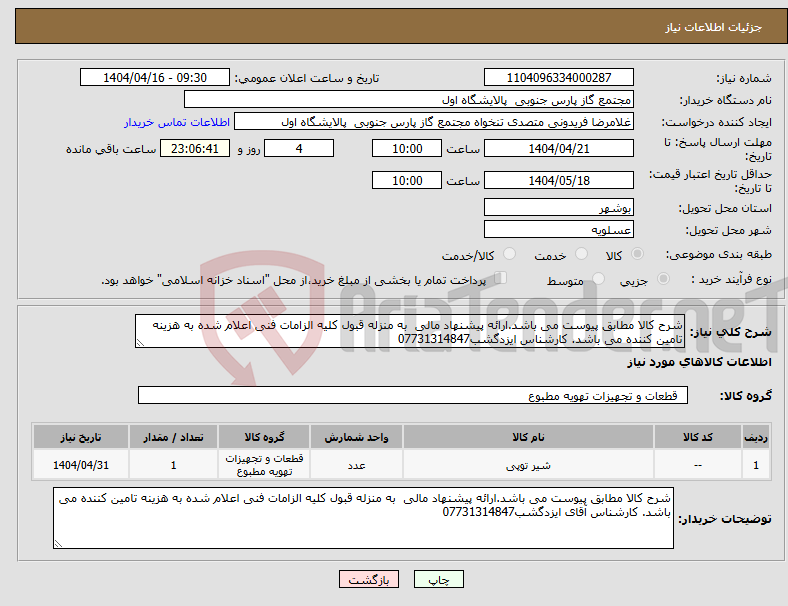Click the شرح کلی نیاز label
The height and width of the screenshot is (606, 788).
[731, 332]
